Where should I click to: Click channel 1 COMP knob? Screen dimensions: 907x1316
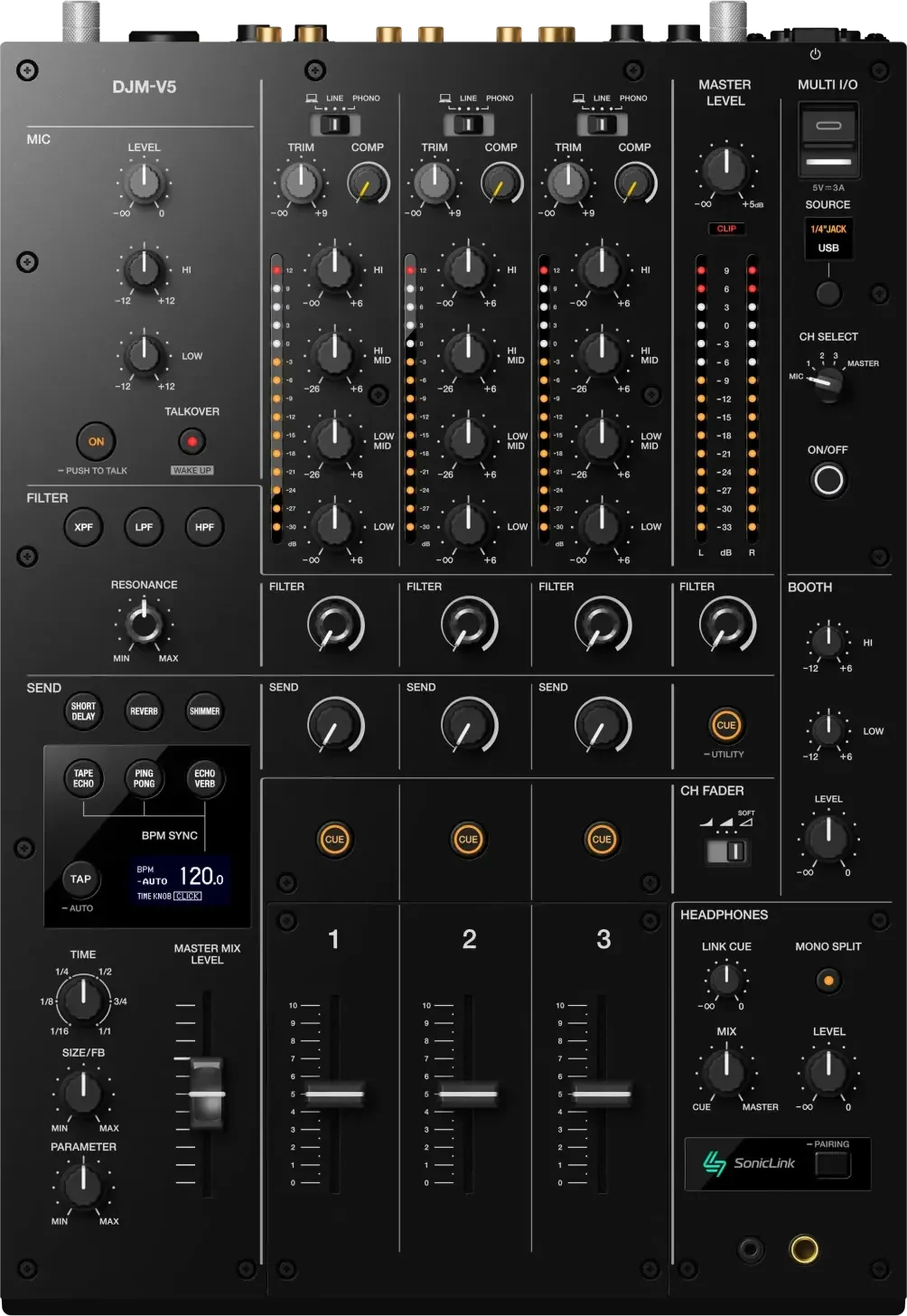368,183
